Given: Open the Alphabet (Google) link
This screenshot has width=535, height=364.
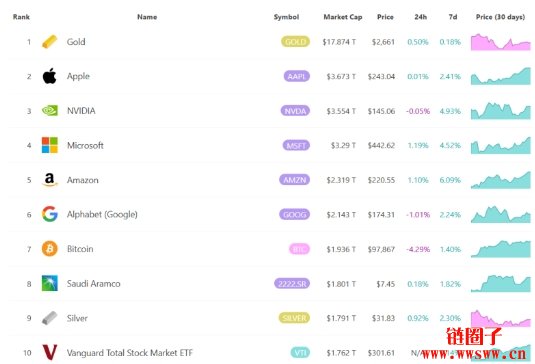Looking at the screenshot, I should (x=102, y=215).
